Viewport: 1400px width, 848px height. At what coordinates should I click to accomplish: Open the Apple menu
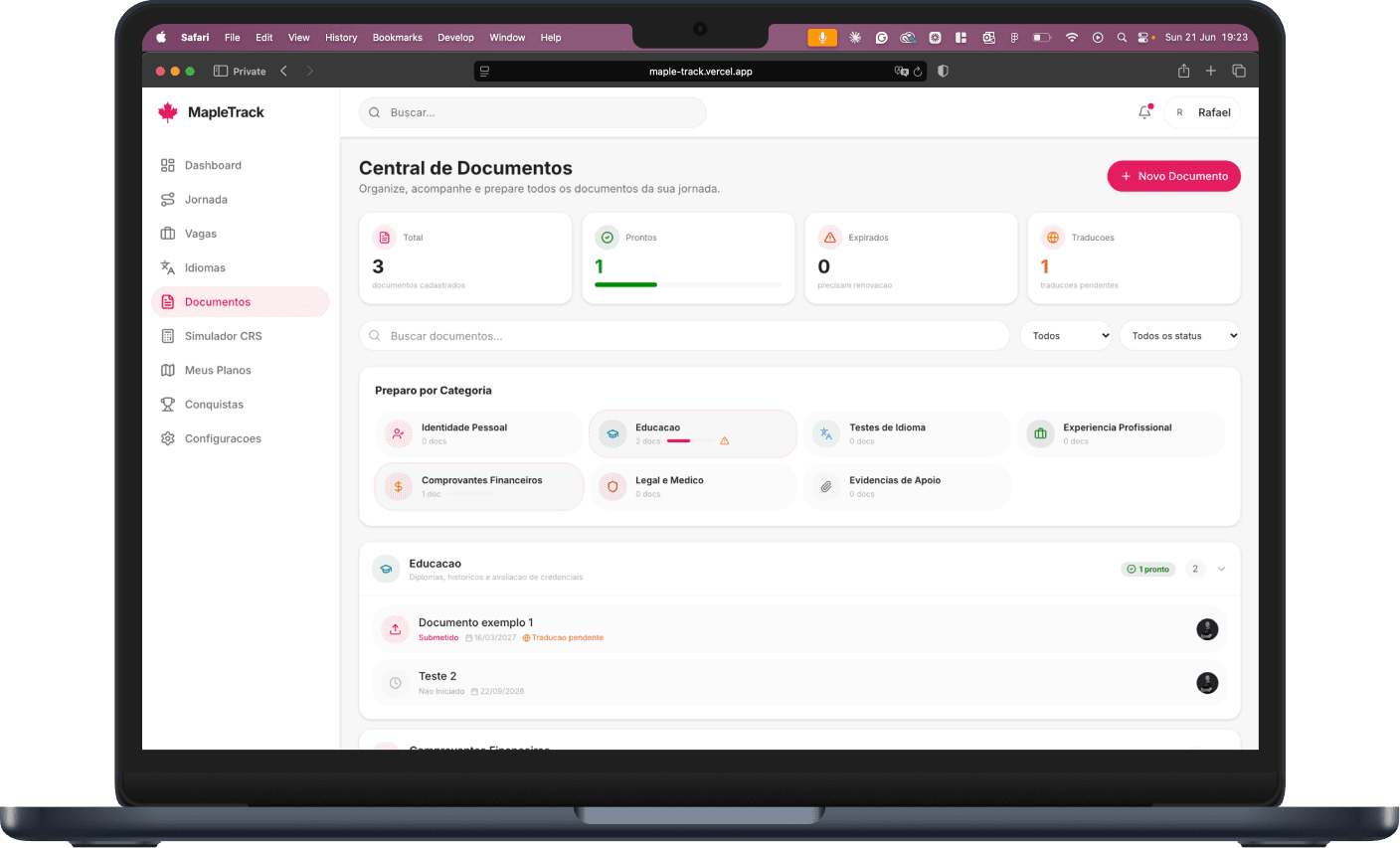pos(161,38)
